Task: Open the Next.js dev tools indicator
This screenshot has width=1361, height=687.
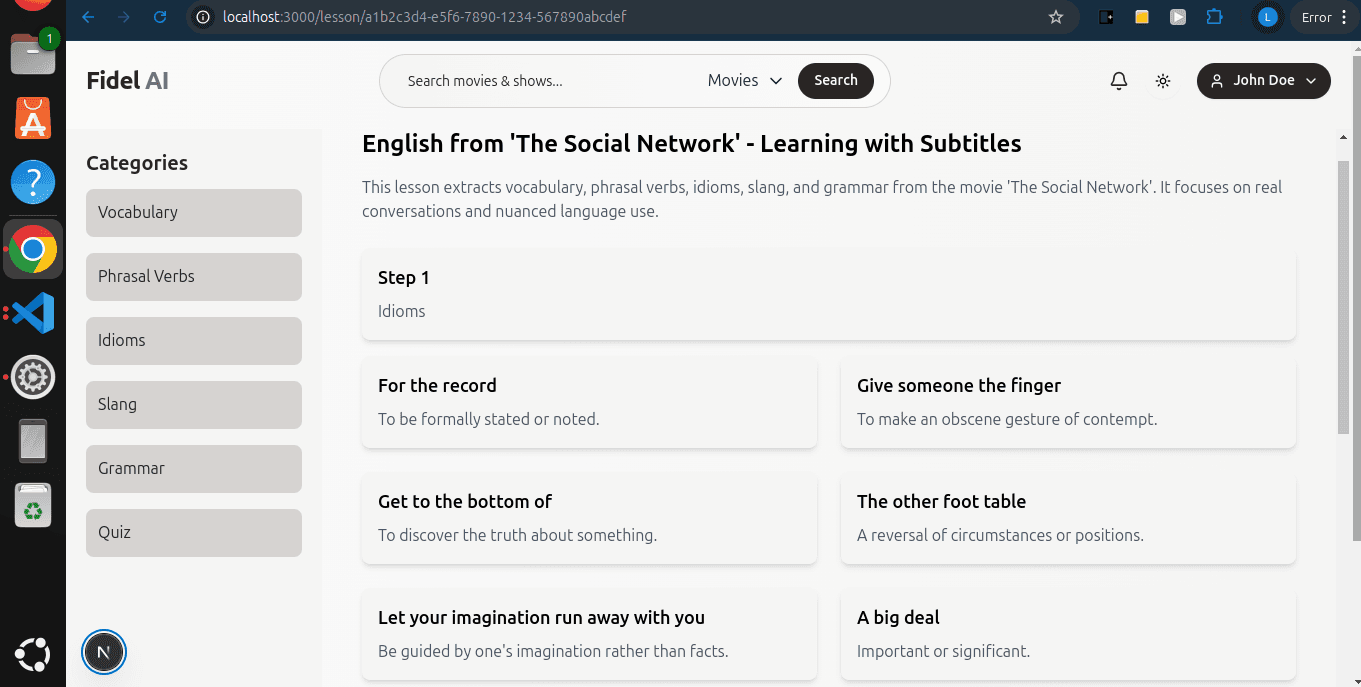Action: click(104, 653)
